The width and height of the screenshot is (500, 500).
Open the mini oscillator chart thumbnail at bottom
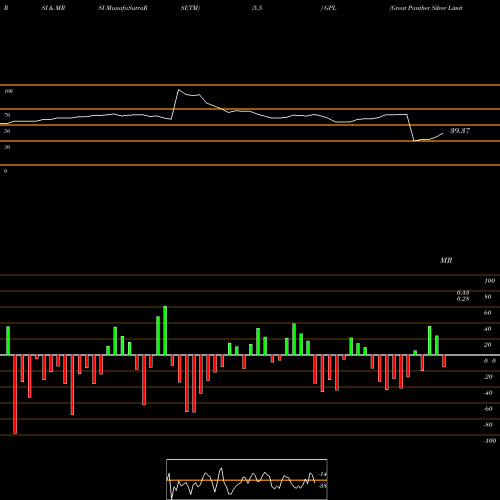tap(247, 479)
